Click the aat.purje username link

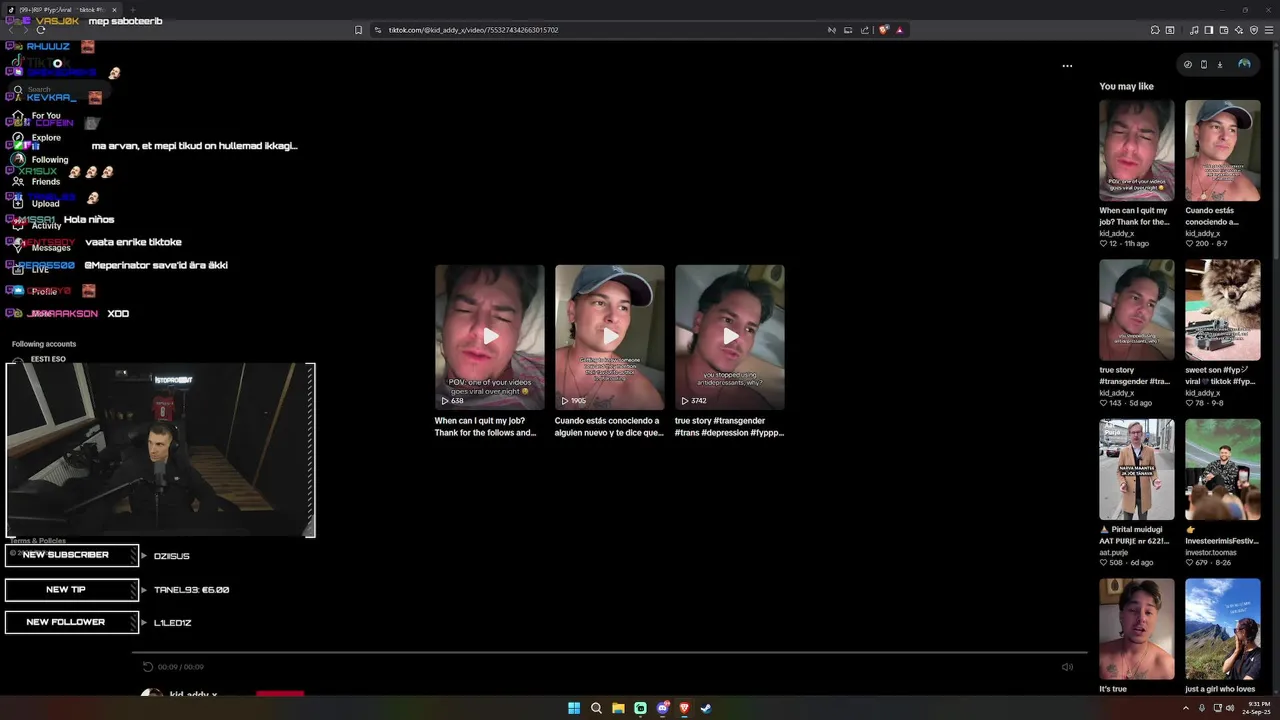pos(1115,552)
